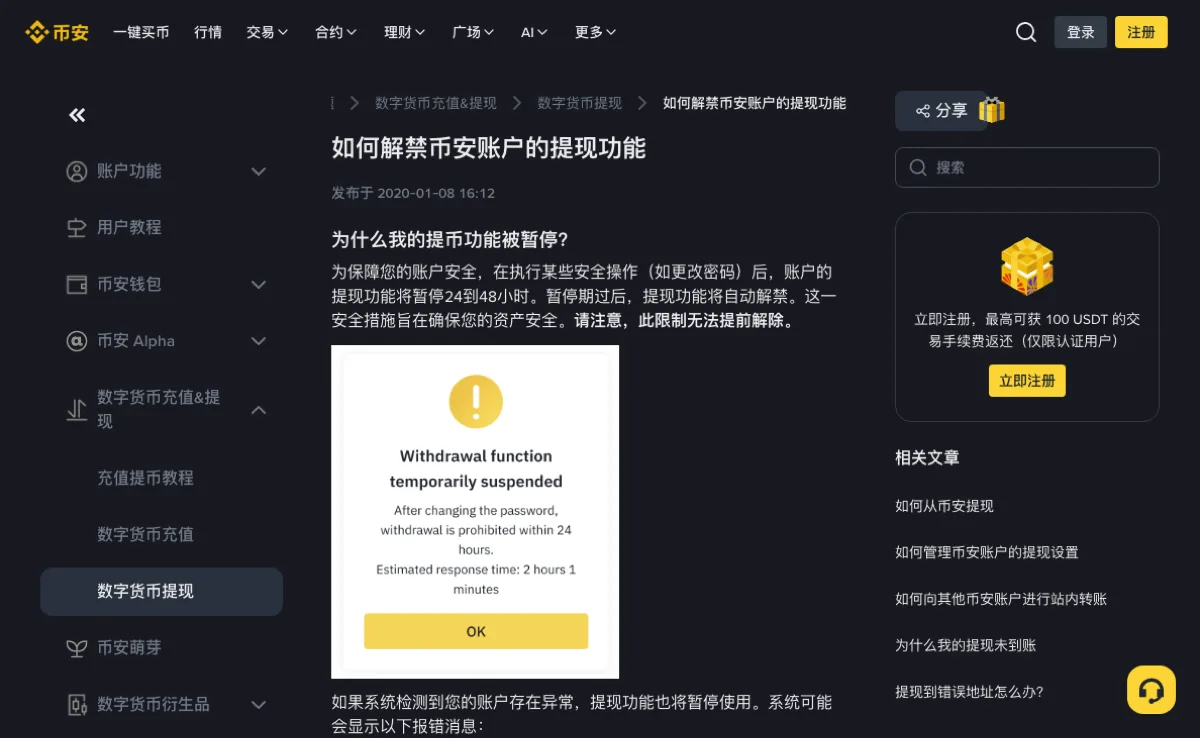The width and height of the screenshot is (1200, 738).
Task: Click the withdrawal suspended screenshot image
Action: click(x=475, y=512)
